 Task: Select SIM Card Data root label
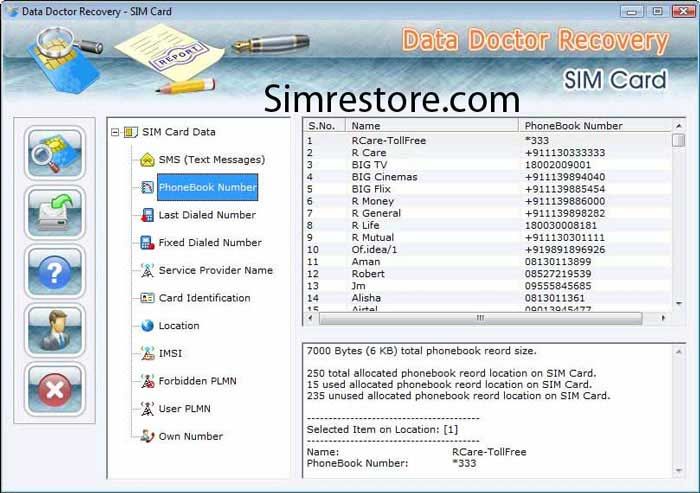tap(179, 132)
